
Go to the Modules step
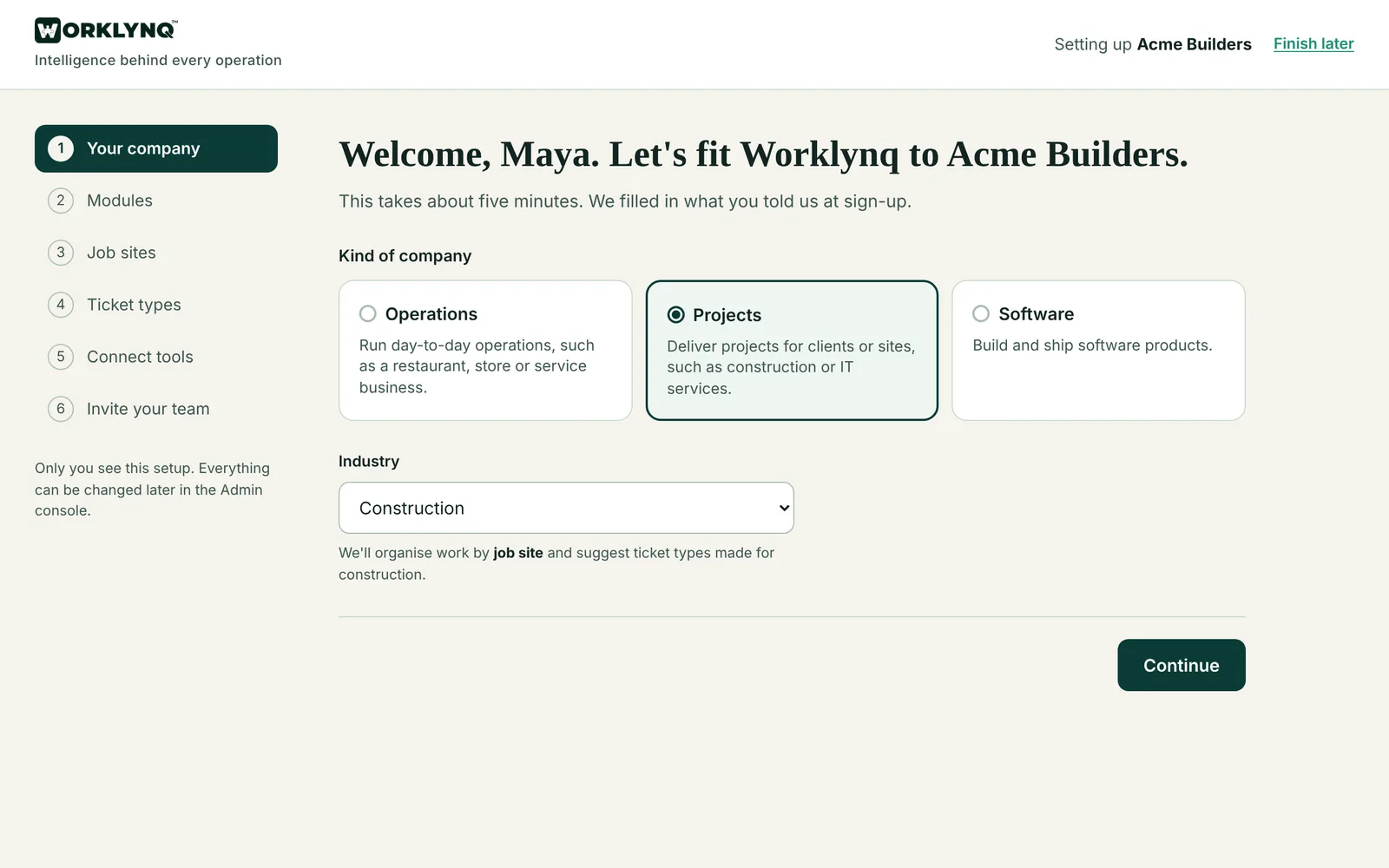click(156, 201)
